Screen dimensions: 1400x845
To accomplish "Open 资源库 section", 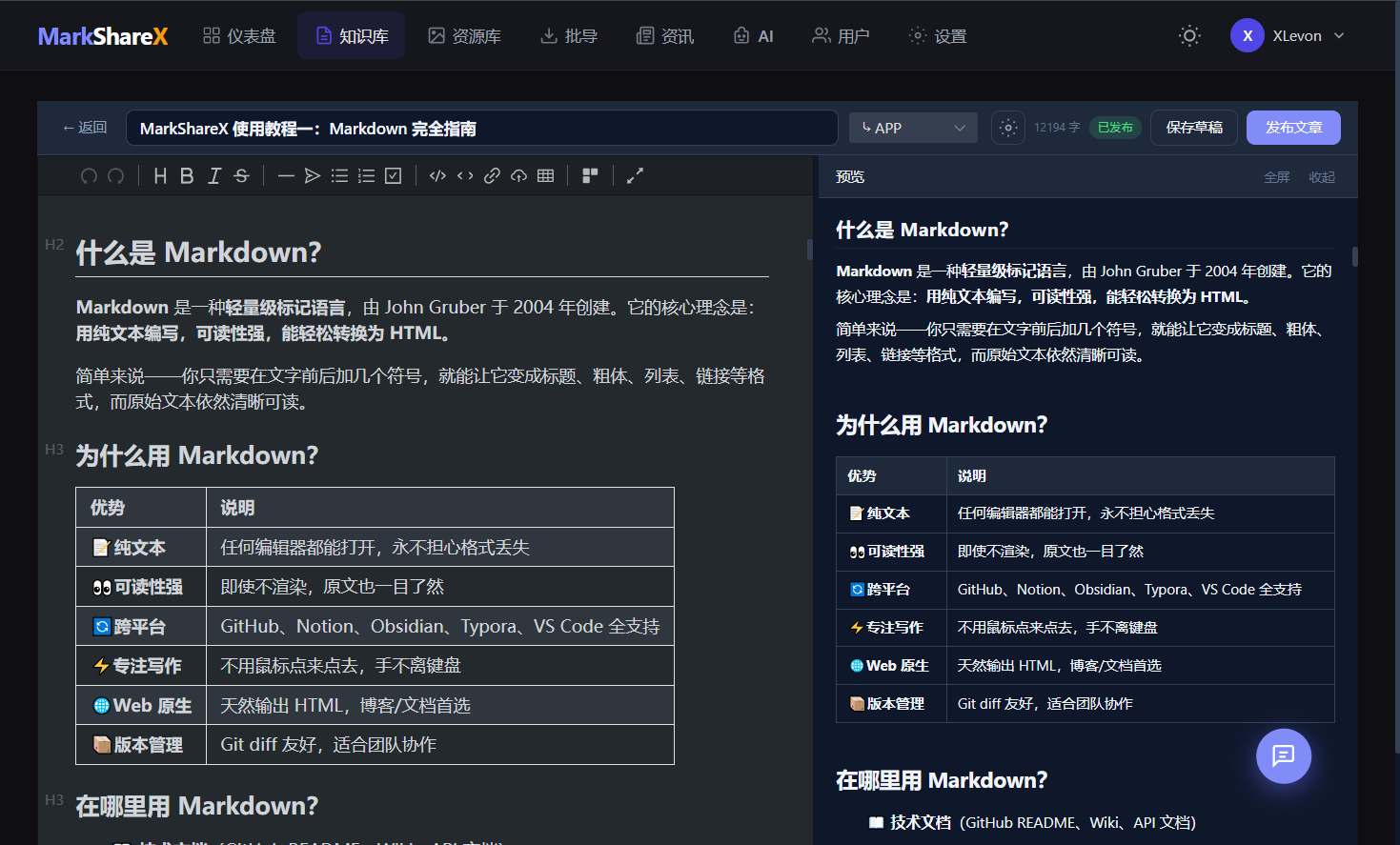I will pos(464,36).
